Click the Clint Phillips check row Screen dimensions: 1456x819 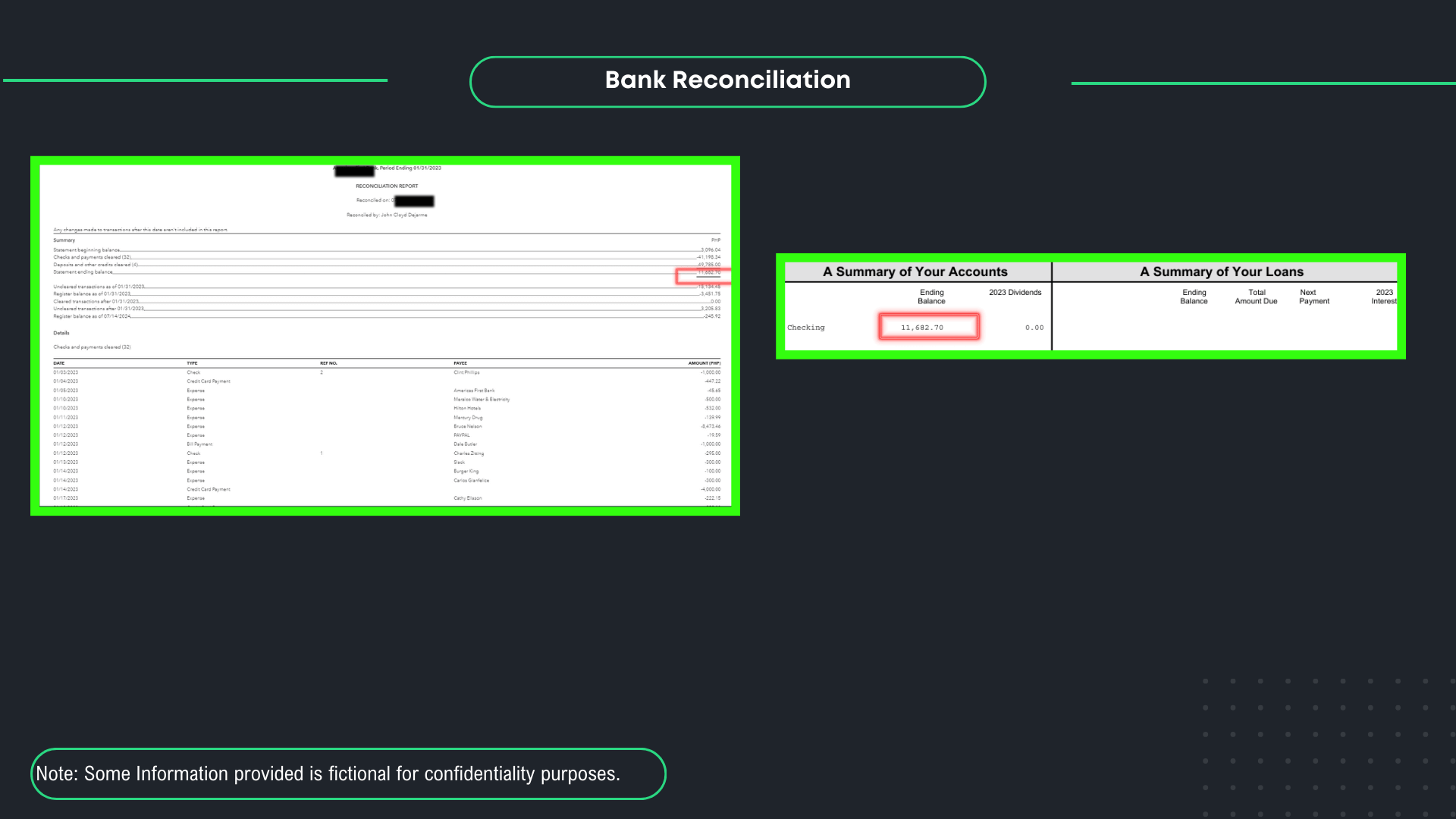coord(466,372)
